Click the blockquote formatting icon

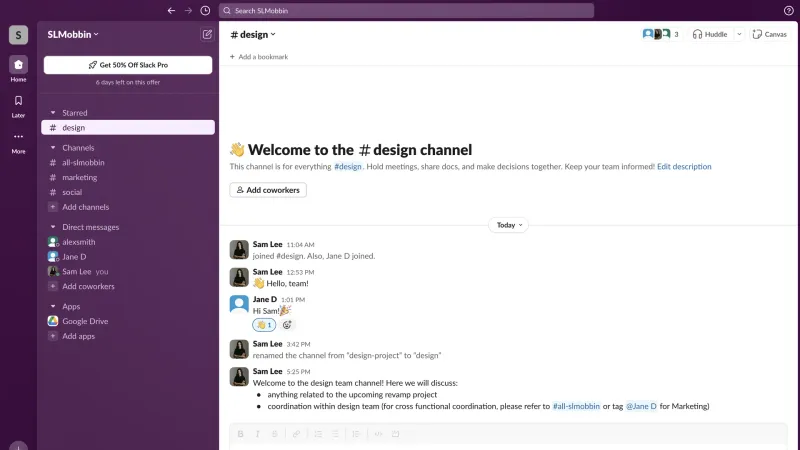pos(356,434)
